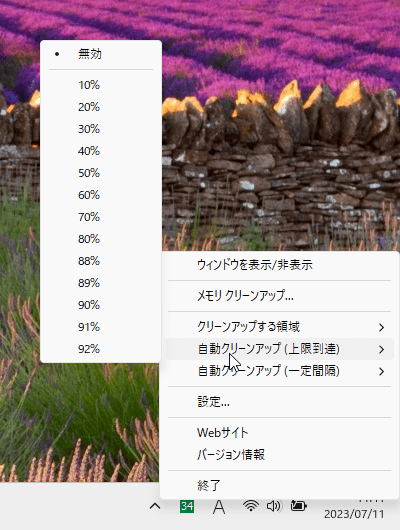Click the 2023/07/11 taskbar date
This screenshot has height=530, width=400.
[354, 514]
